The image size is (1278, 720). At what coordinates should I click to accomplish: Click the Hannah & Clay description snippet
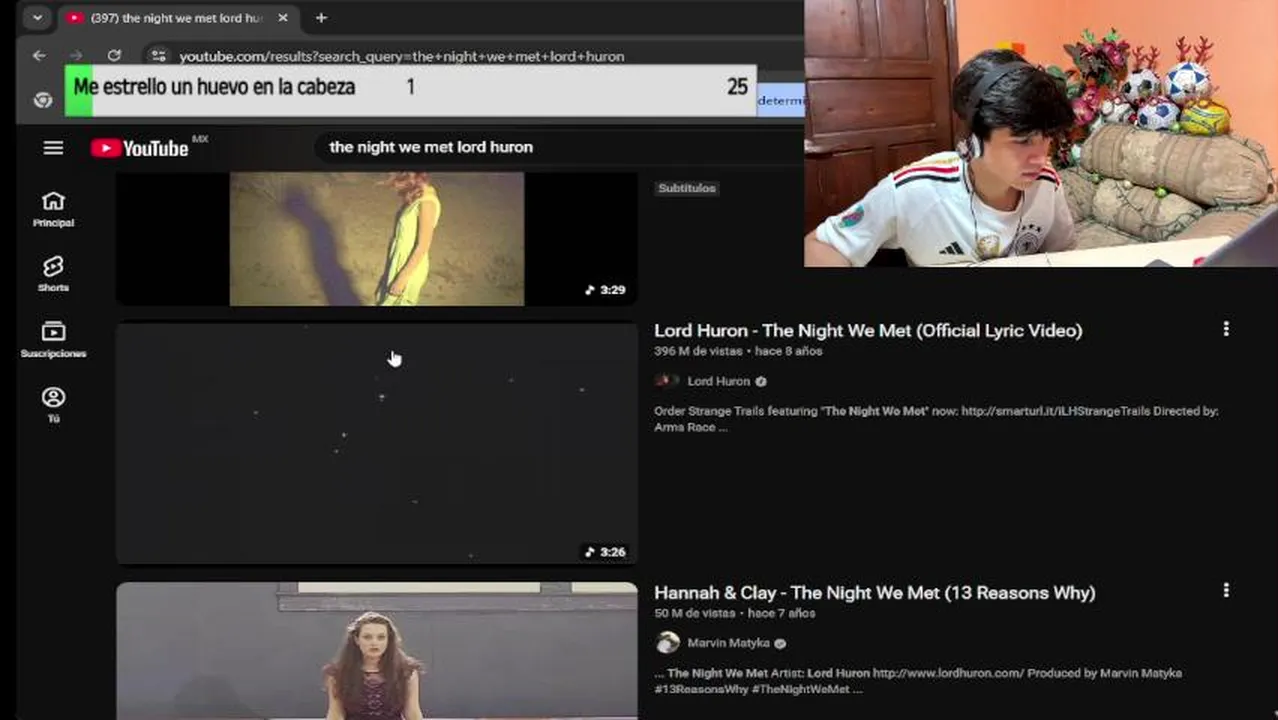(x=918, y=681)
